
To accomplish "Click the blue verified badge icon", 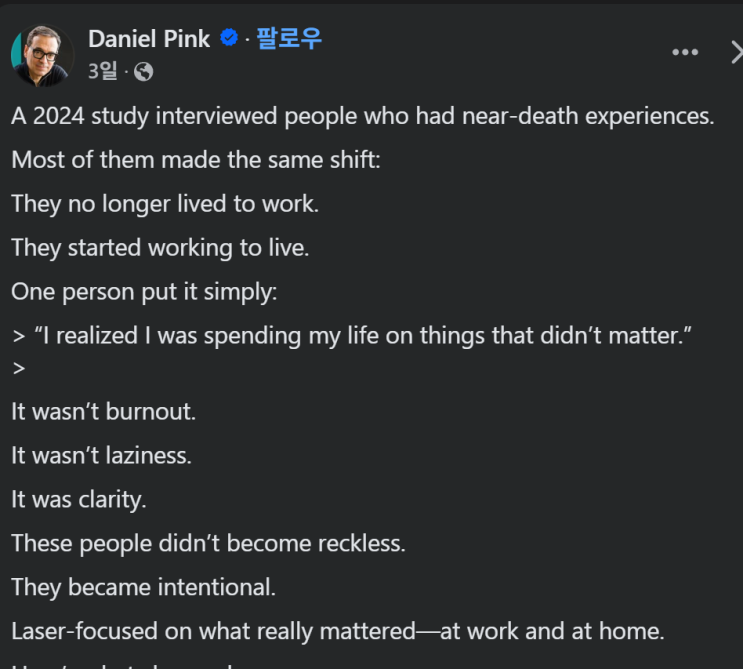I will (229, 39).
